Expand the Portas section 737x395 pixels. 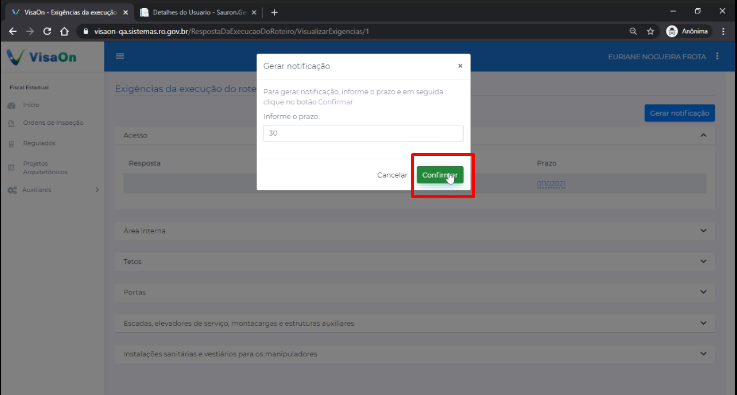(415, 292)
